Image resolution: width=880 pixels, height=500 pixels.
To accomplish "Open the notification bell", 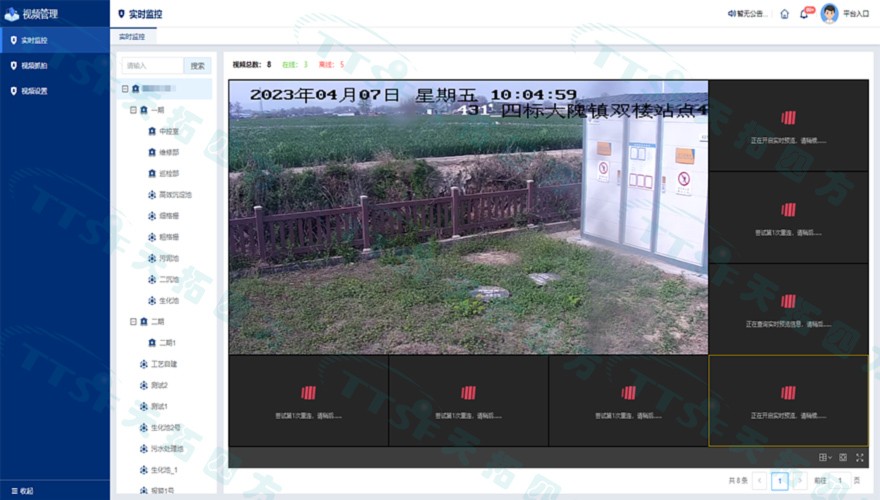I will click(803, 14).
